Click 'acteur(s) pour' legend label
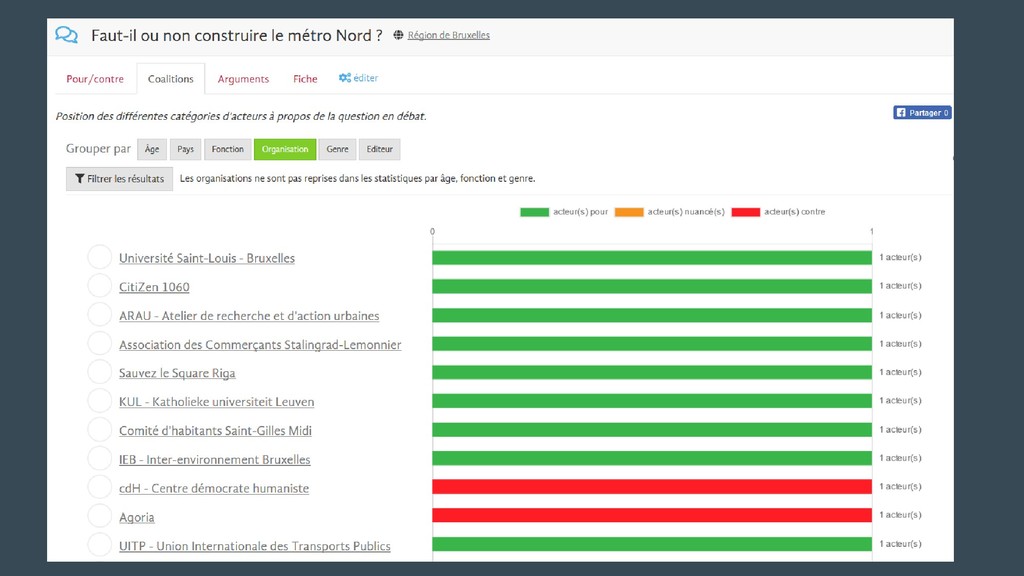1024x576 pixels. point(580,212)
